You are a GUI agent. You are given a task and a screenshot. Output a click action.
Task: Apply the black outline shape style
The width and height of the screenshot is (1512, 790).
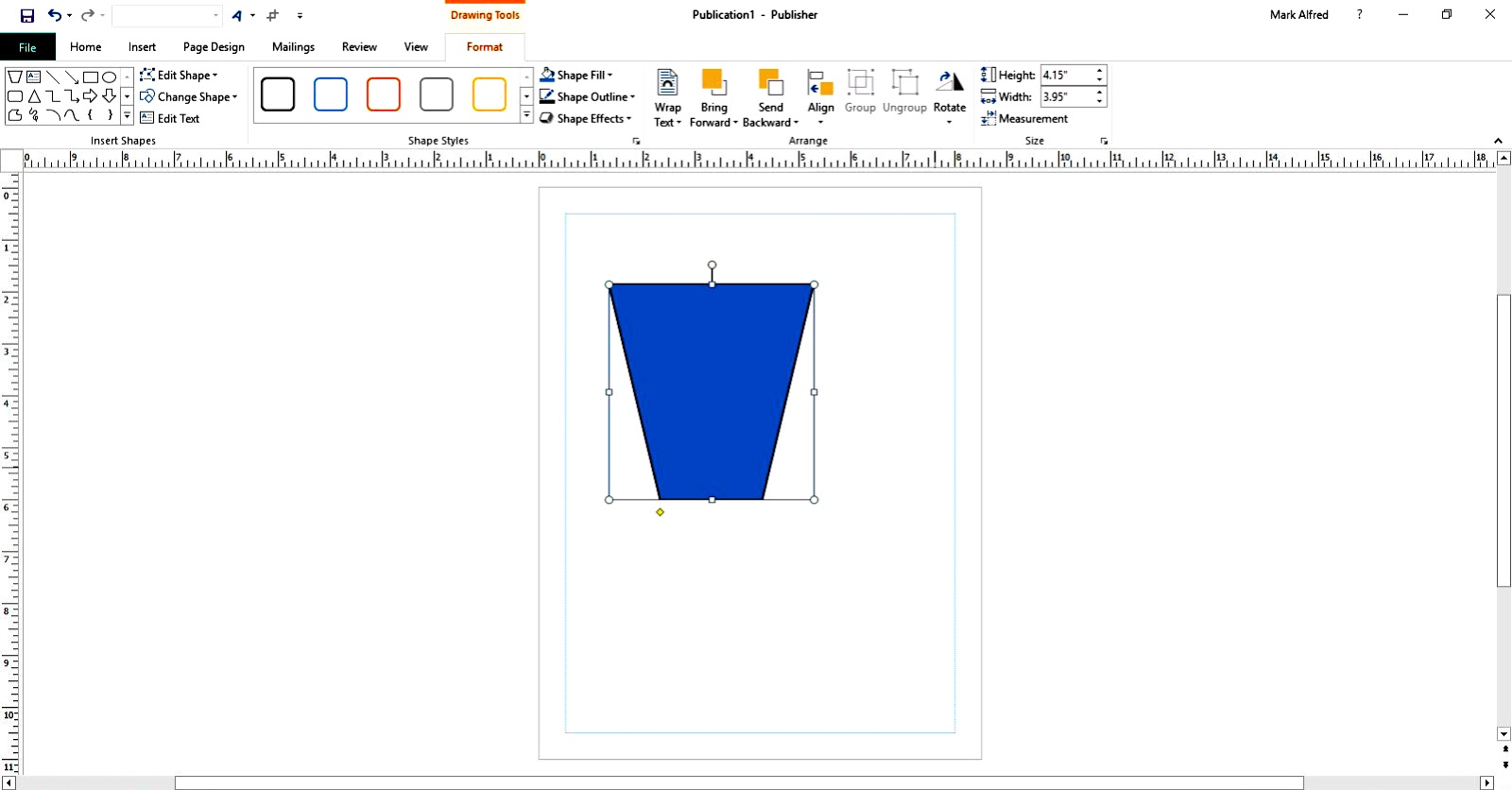click(278, 94)
